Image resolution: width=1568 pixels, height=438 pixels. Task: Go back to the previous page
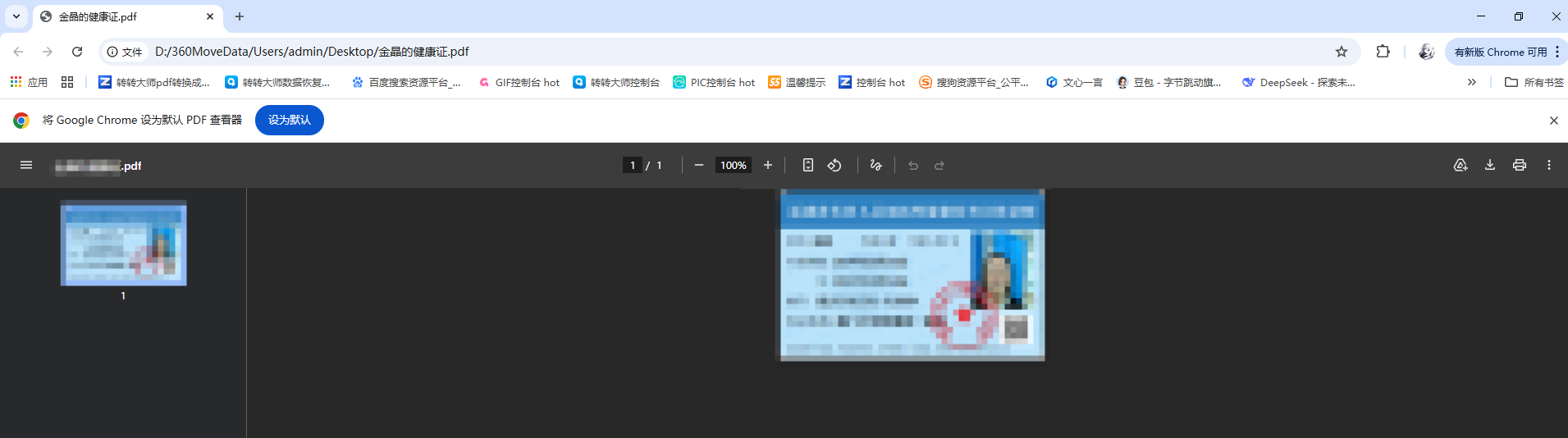(18, 52)
